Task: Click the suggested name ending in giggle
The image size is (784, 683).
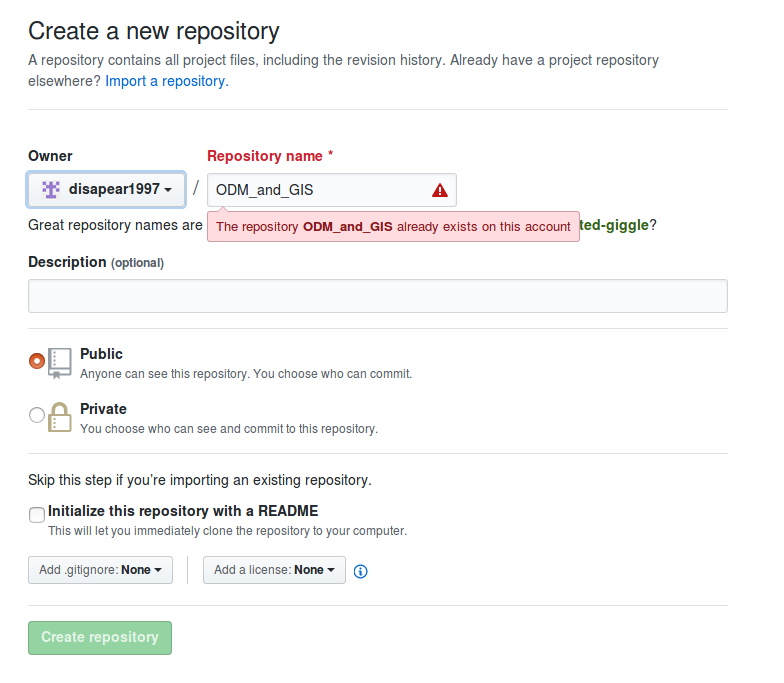Action: pyautogui.click(x=614, y=225)
